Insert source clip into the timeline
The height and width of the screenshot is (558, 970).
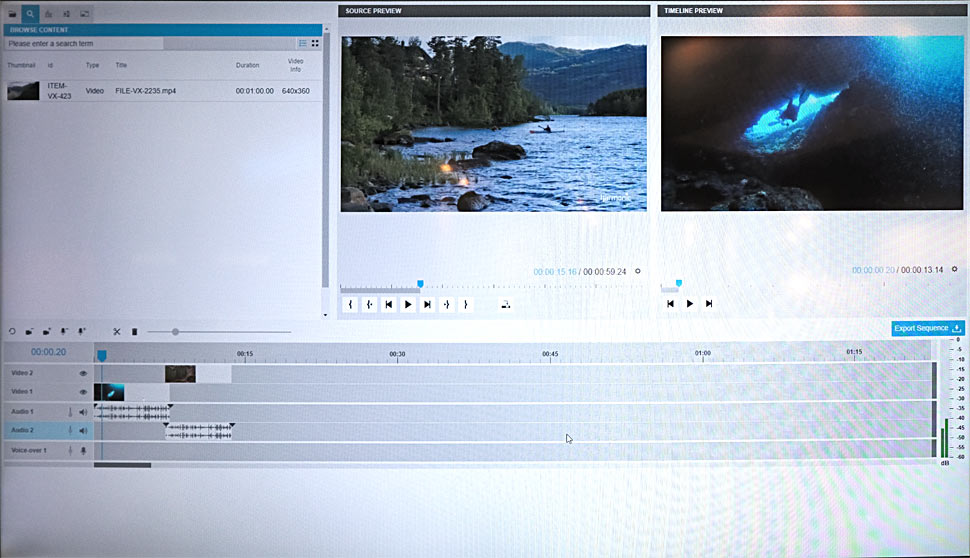506,305
